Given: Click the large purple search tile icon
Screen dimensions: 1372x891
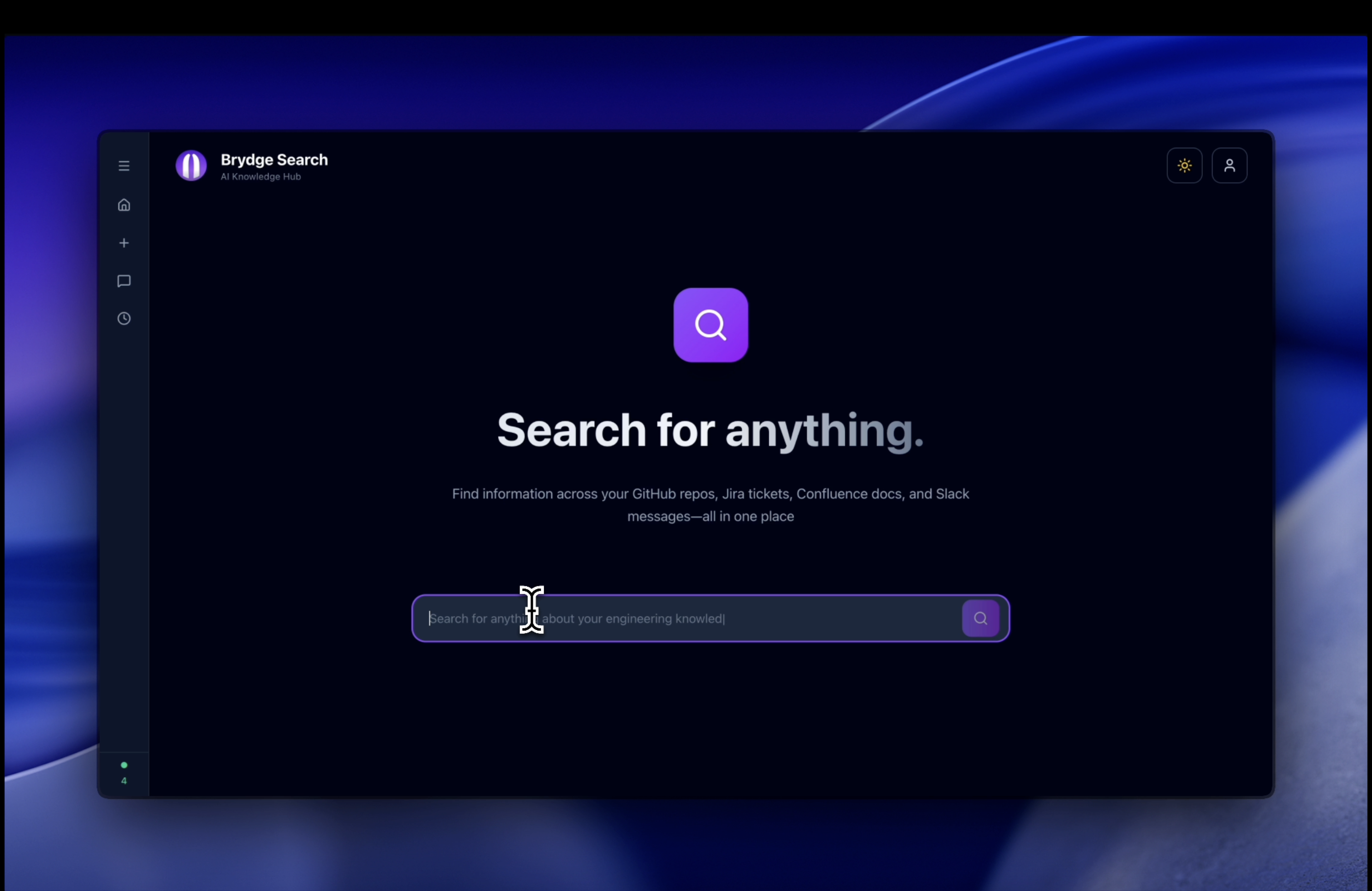Looking at the screenshot, I should pyautogui.click(x=710, y=325).
